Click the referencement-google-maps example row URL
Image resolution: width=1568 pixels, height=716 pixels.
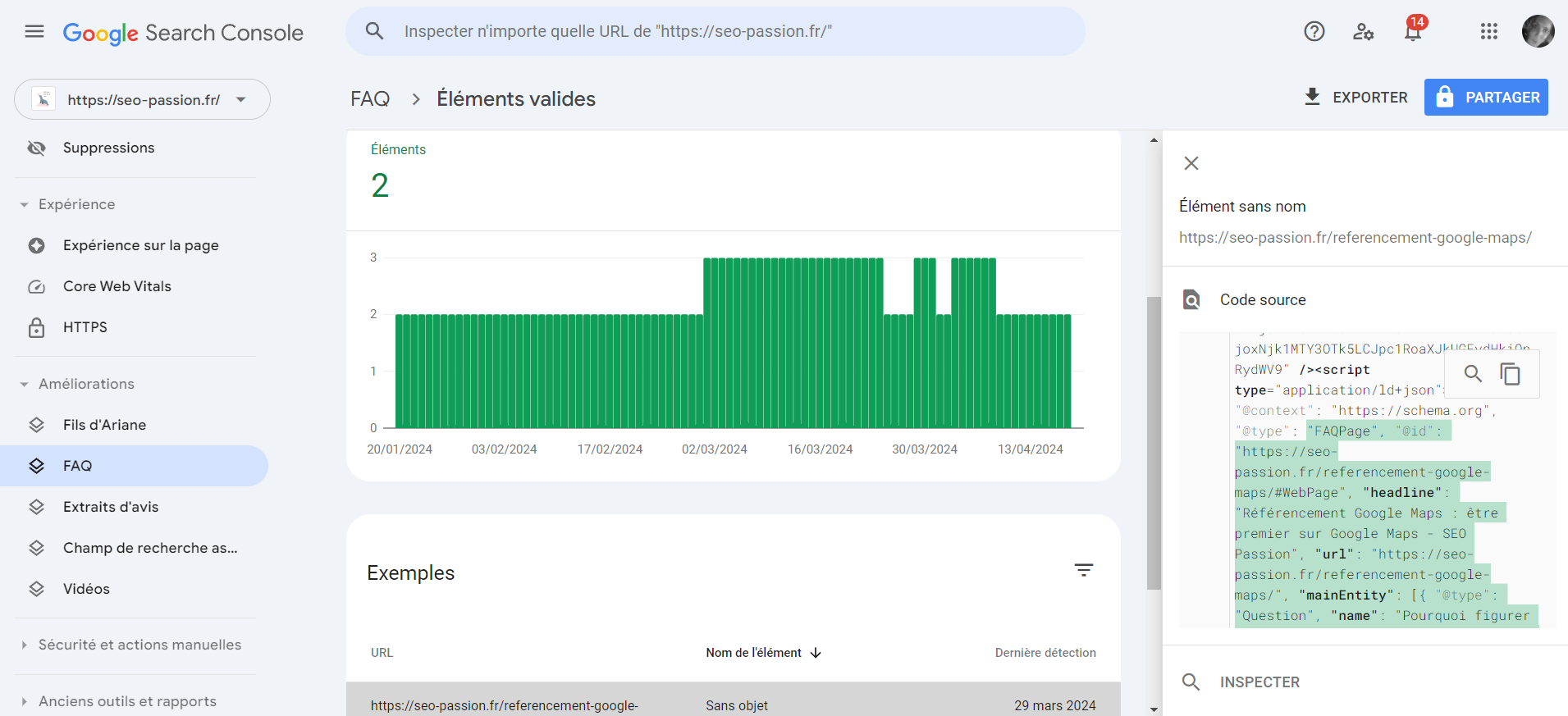click(x=505, y=705)
